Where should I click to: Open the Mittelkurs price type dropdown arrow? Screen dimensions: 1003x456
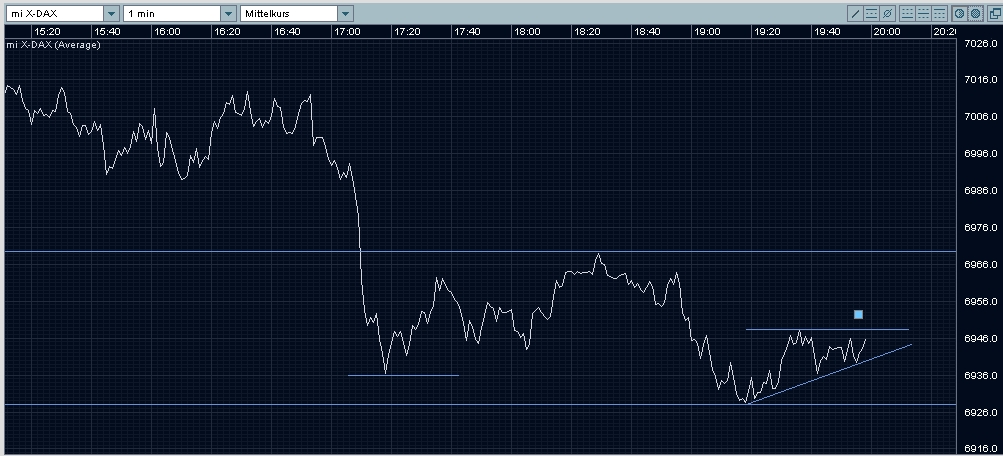coord(345,13)
